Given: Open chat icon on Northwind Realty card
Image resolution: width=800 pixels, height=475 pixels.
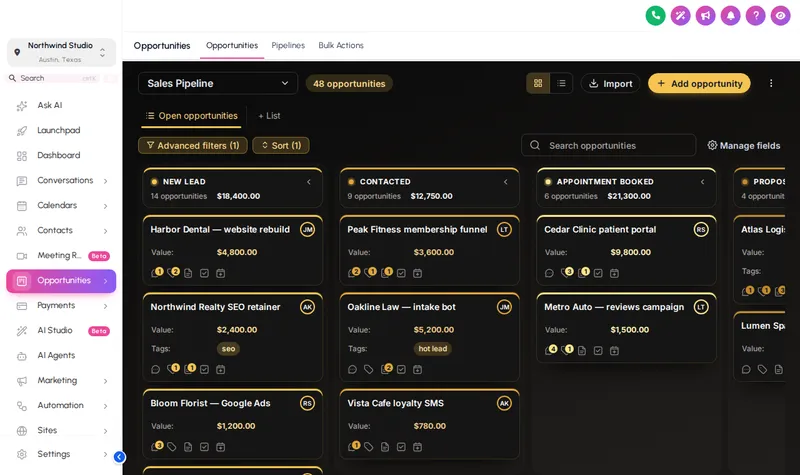Looking at the screenshot, I should pos(156,369).
